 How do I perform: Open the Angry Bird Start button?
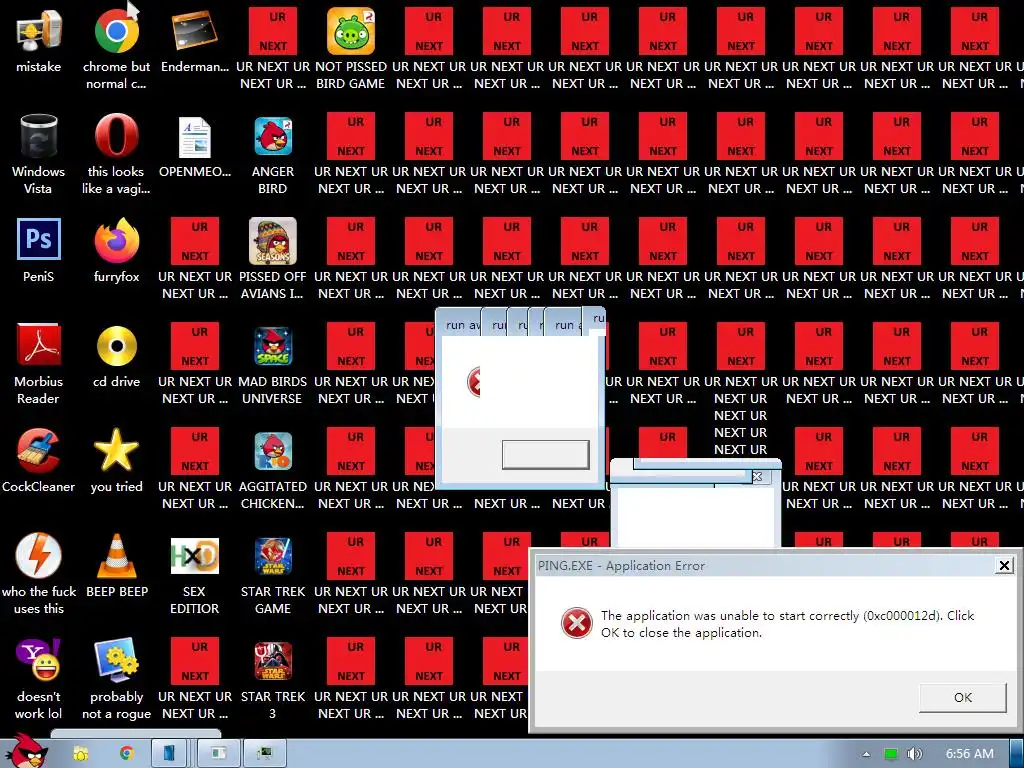(x=26, y=751)
